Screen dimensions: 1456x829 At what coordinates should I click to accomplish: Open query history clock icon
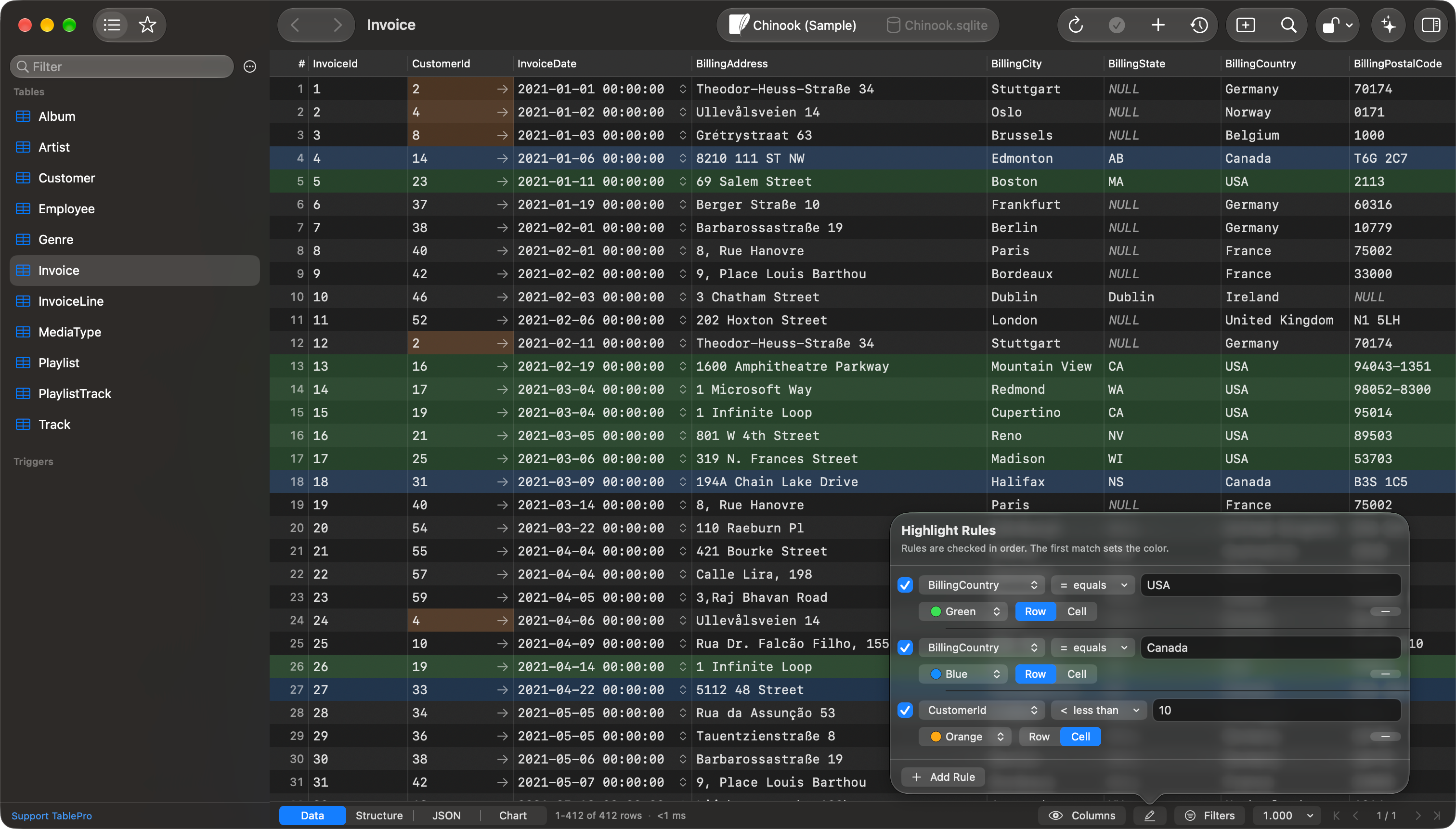(1199, 25)
